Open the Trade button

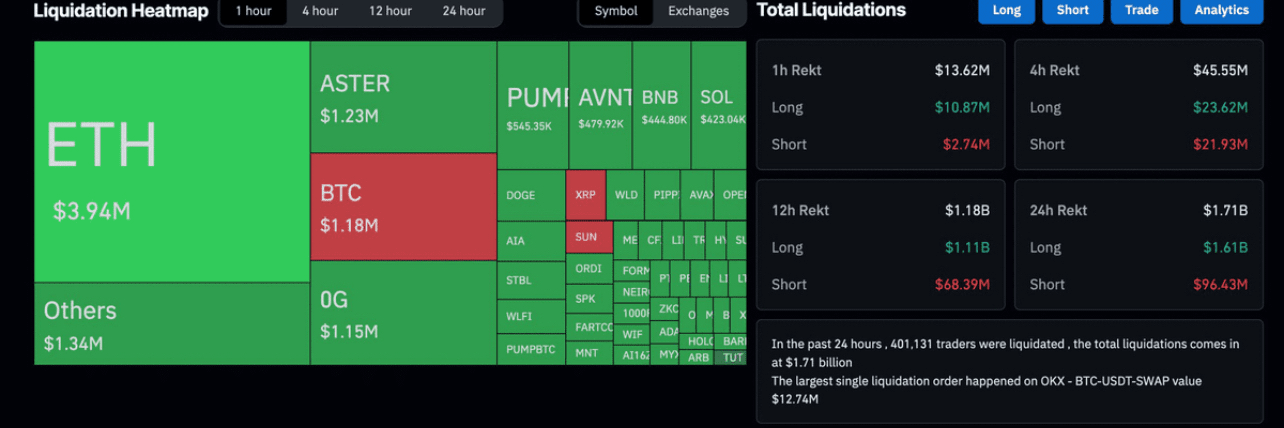click(1141, 10)
